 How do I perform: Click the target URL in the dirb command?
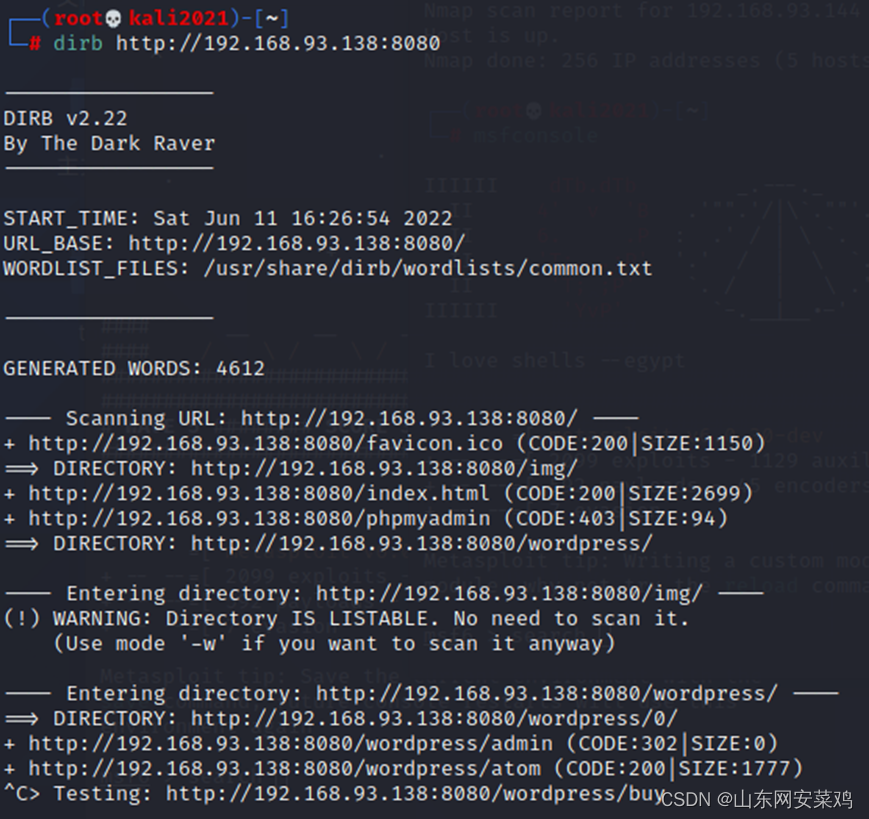pos(278,43)
